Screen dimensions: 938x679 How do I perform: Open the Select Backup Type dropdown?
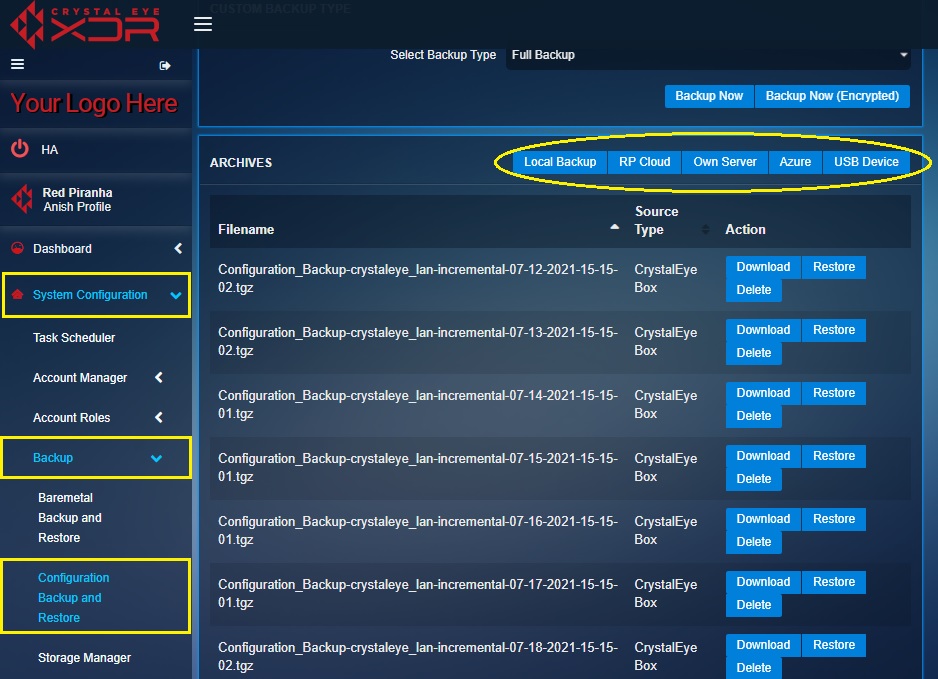pyautogui.click(x=708, y=55)
